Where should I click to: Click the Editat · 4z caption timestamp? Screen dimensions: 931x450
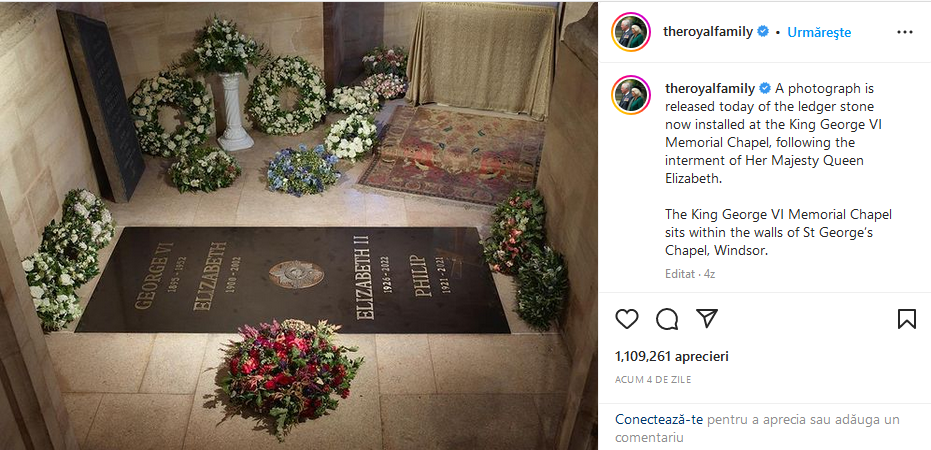(x=690, y=274)
